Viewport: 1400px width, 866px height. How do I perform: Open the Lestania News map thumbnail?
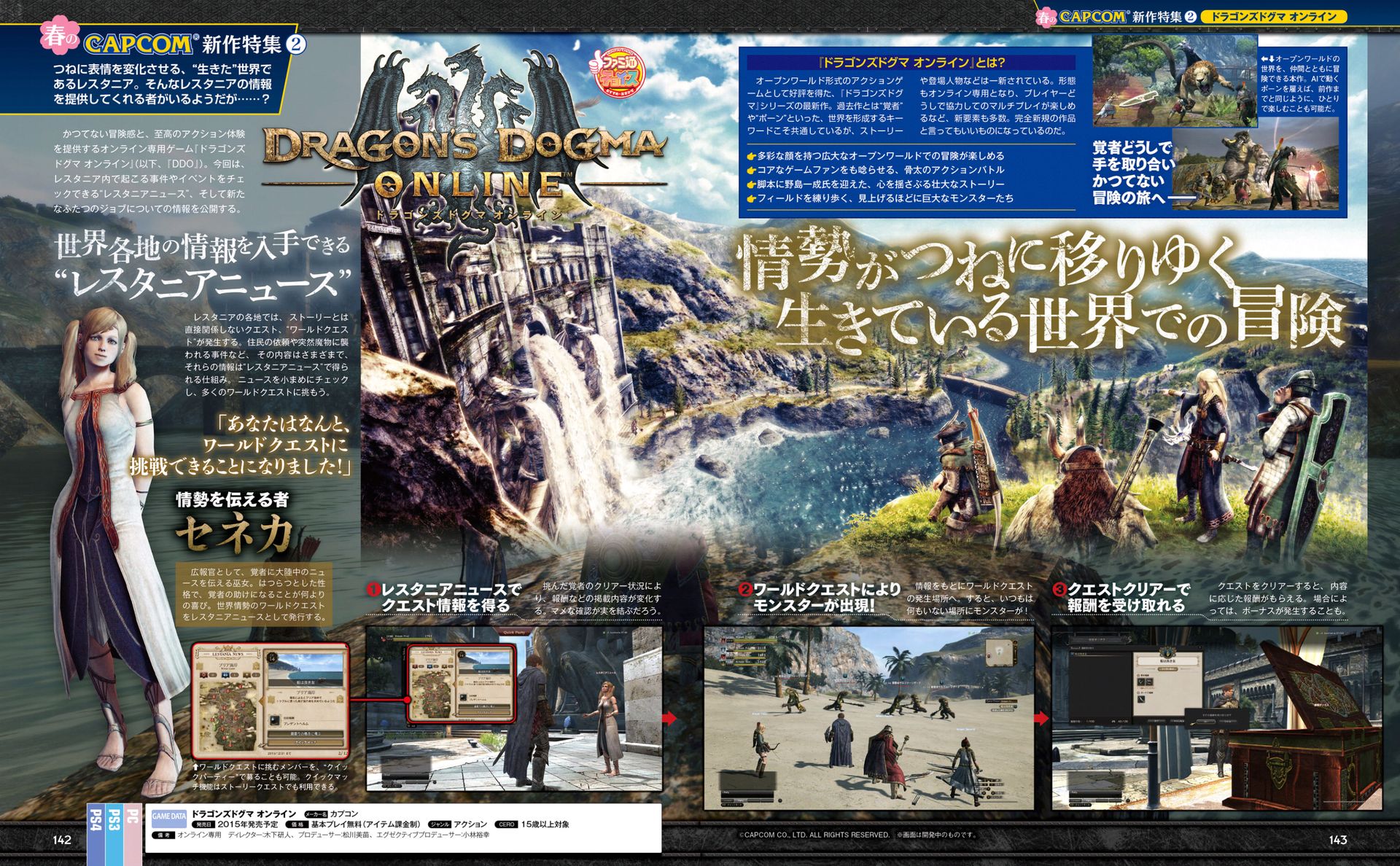270,701
